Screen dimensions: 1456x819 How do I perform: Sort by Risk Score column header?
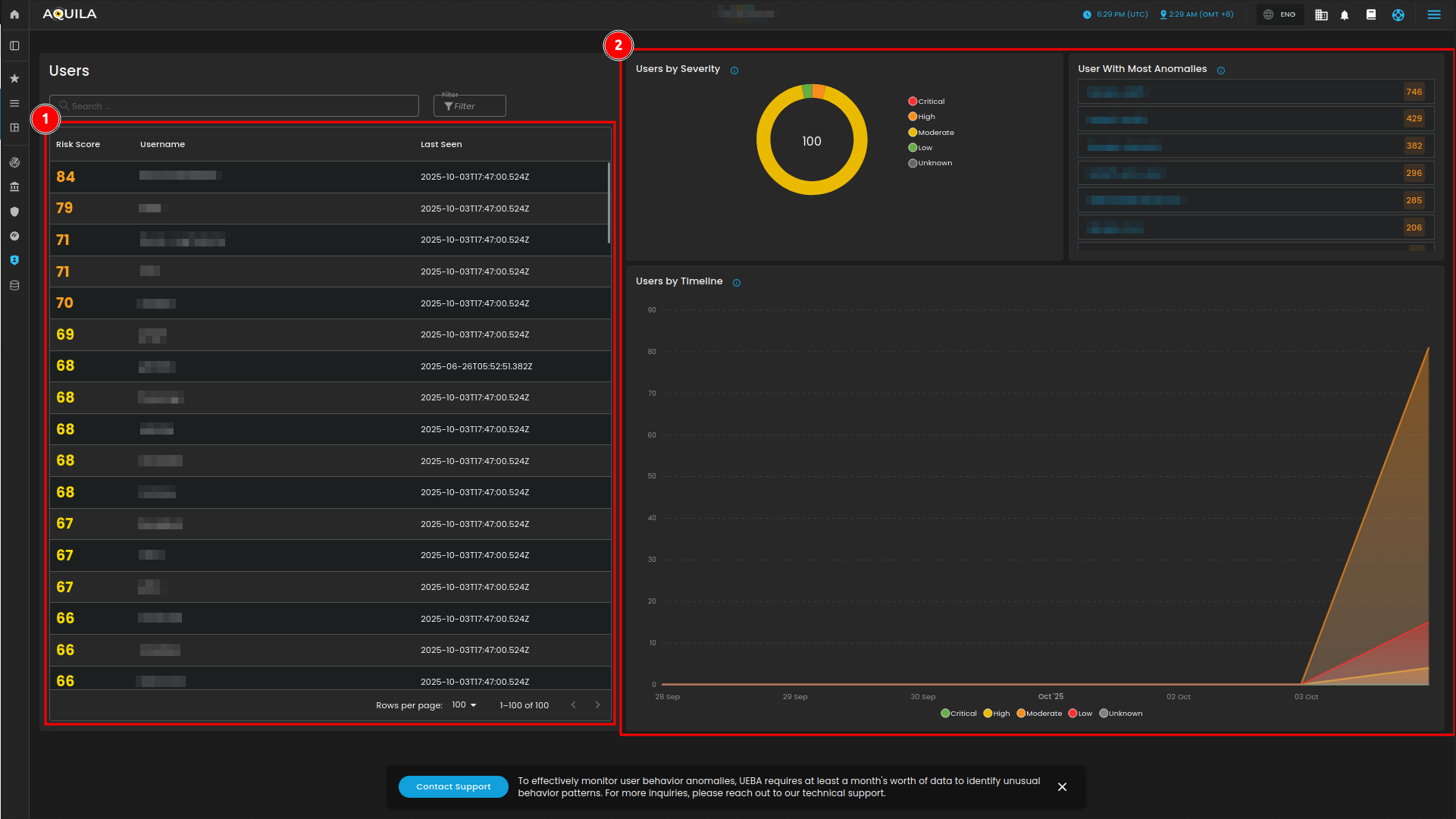[x=78, y=144]
